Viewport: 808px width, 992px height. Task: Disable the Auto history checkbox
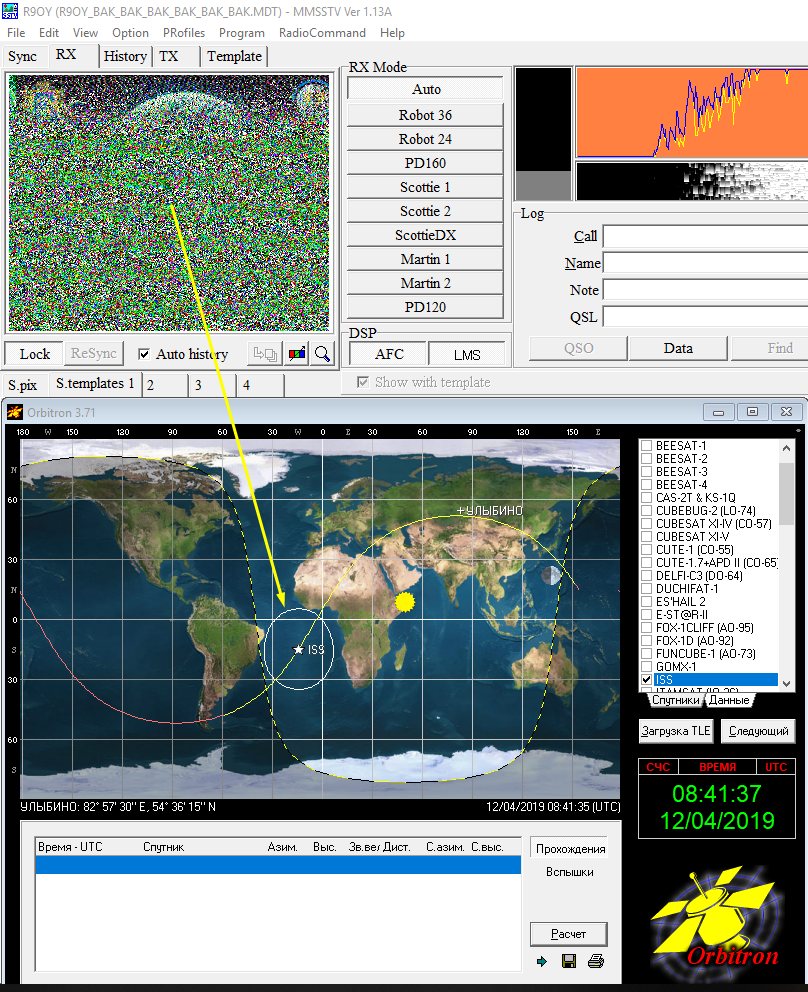tap(144, 354)
